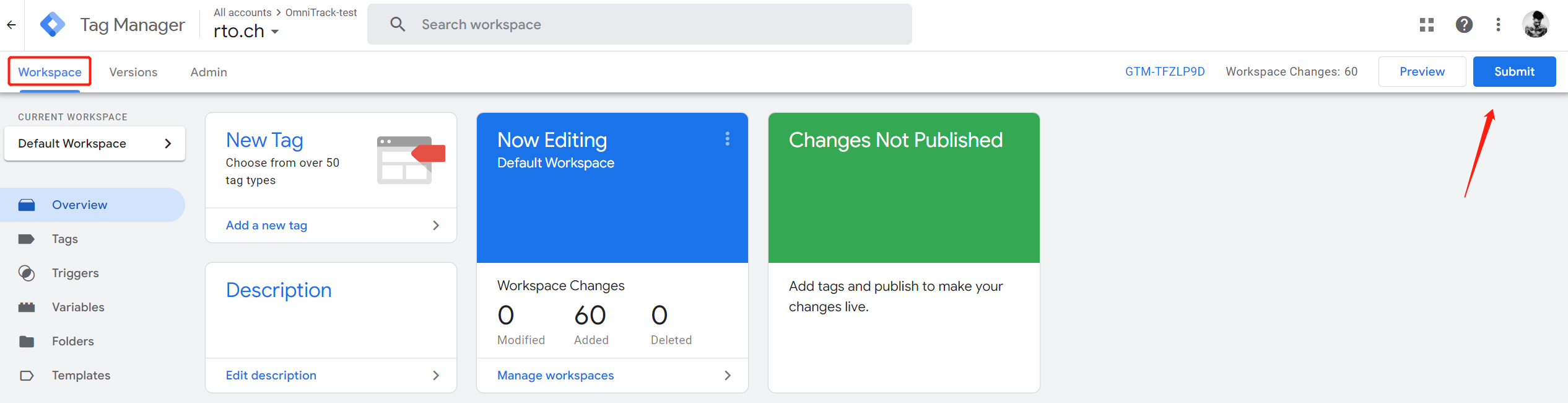
Task: Switch to the Versions tab
Action: click(133, 73)
